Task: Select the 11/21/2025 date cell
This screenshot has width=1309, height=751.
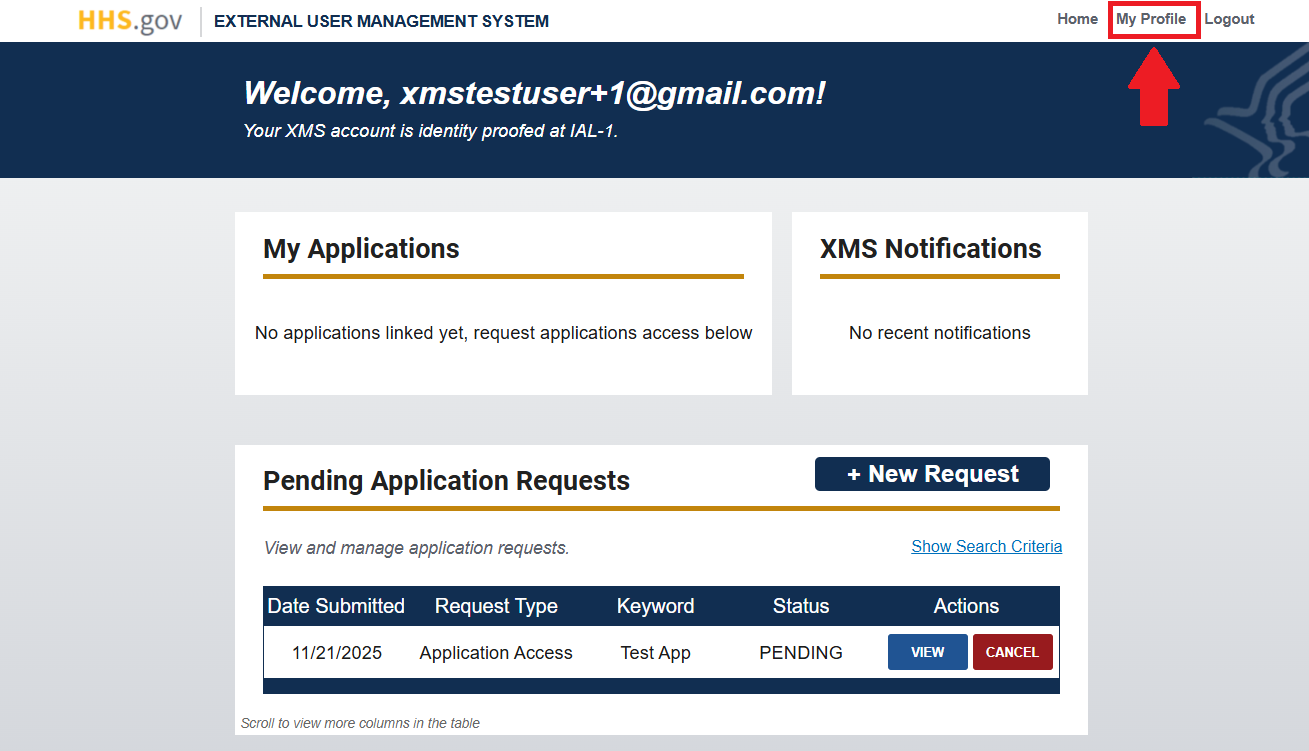Action: (x=337, y=653)
